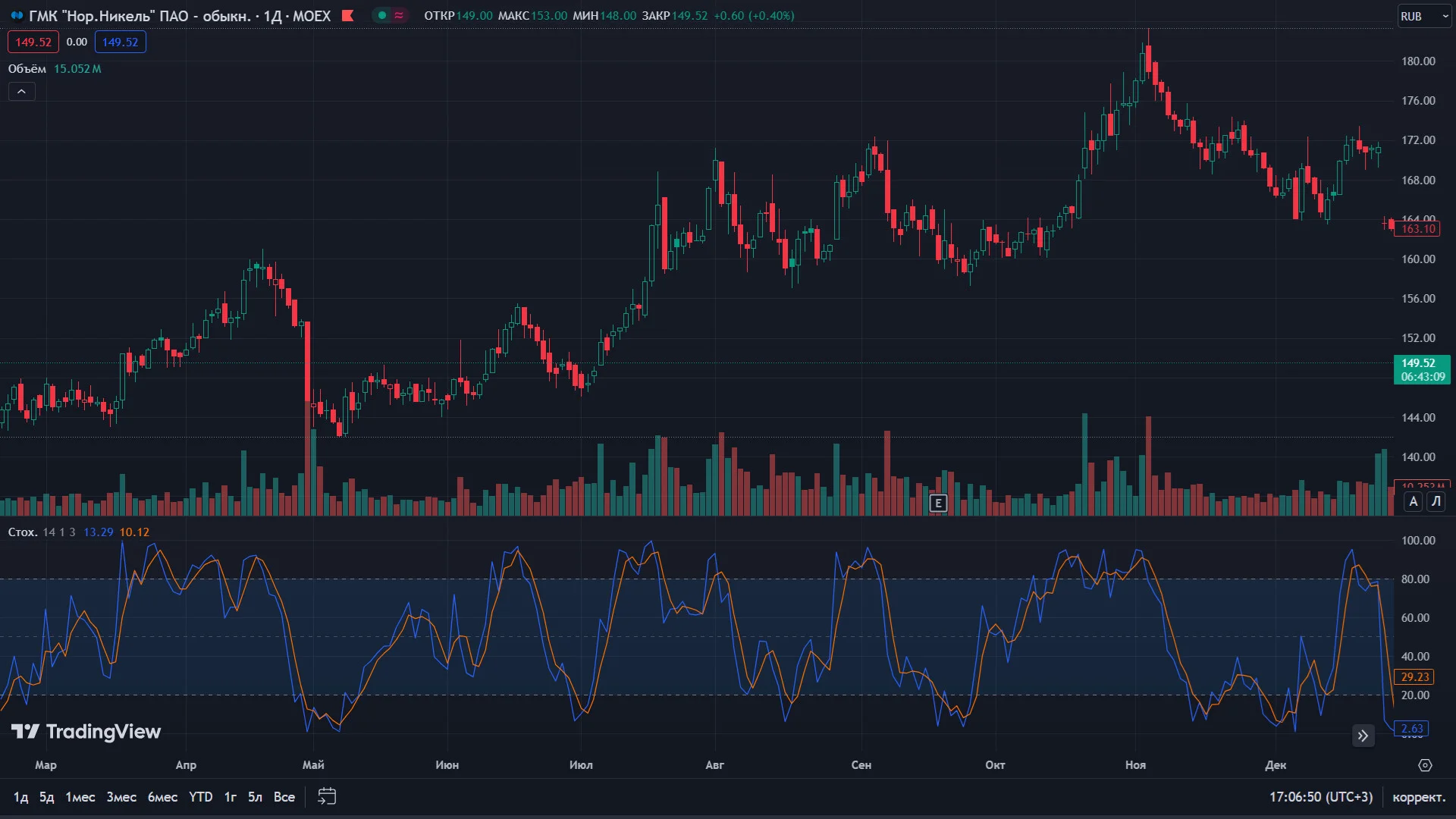This screenshot has height=819, width=1456.
Task: Collapse the indicator legend chevron
Action: tap(22, 92)
